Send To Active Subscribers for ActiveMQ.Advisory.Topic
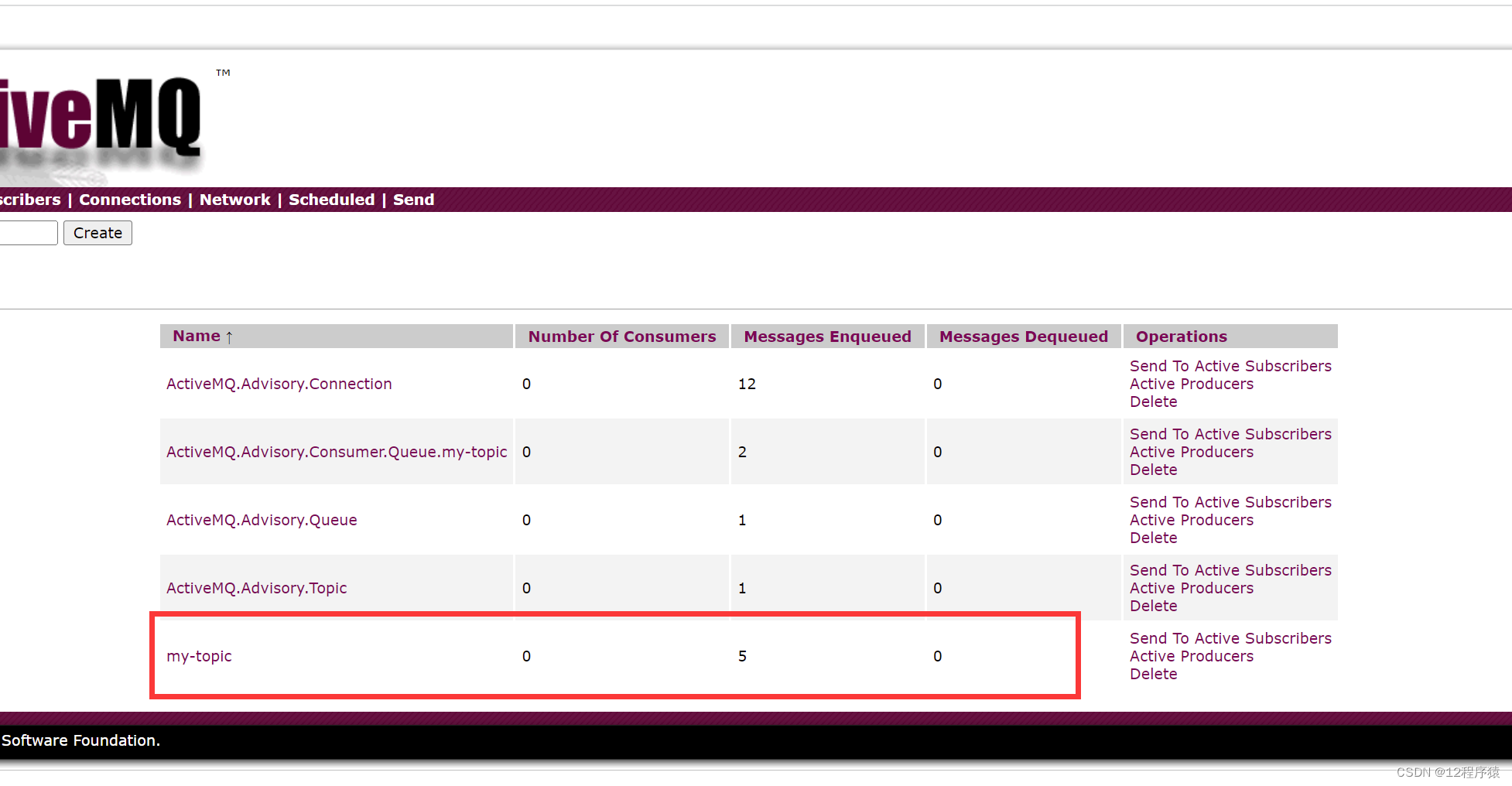 (1230, 570)
